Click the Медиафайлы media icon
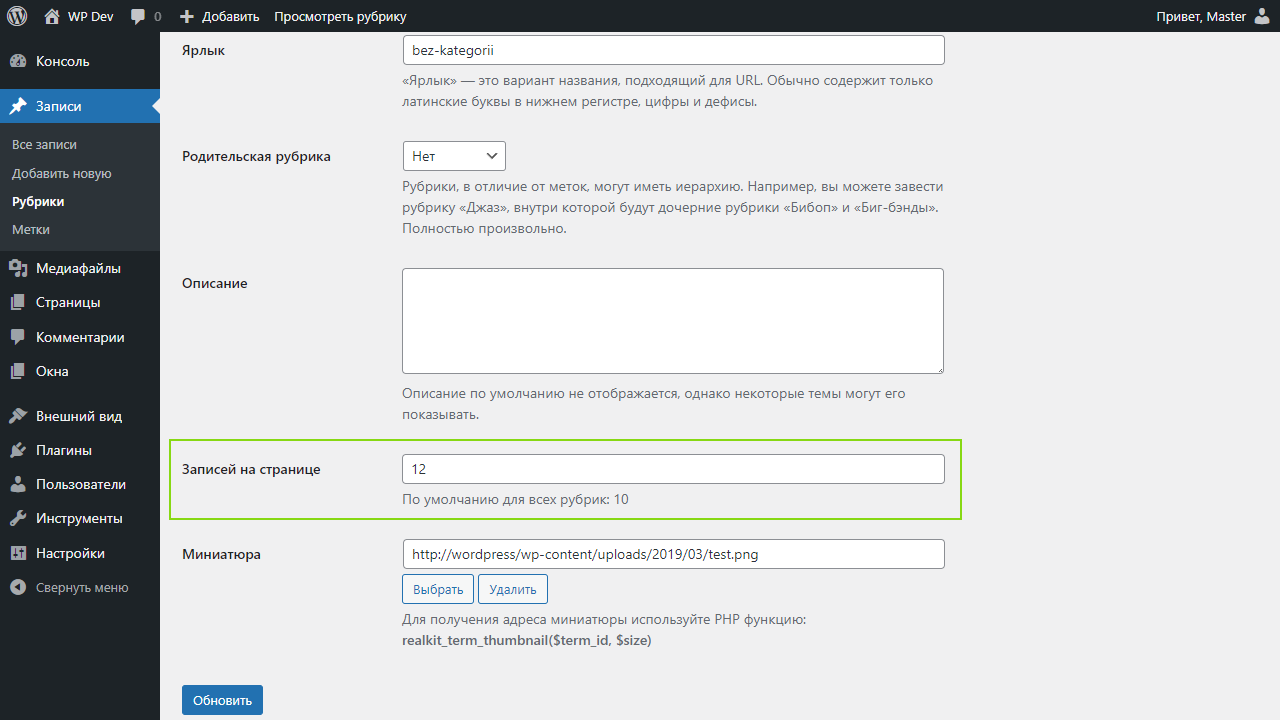1280x720 pixels. pos(18,268)
